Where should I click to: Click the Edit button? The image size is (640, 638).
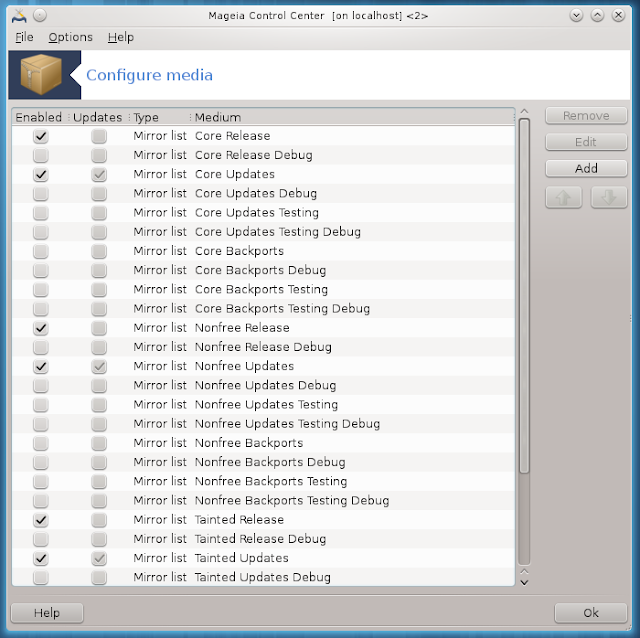pyautogui.click(x=586, y=142)
